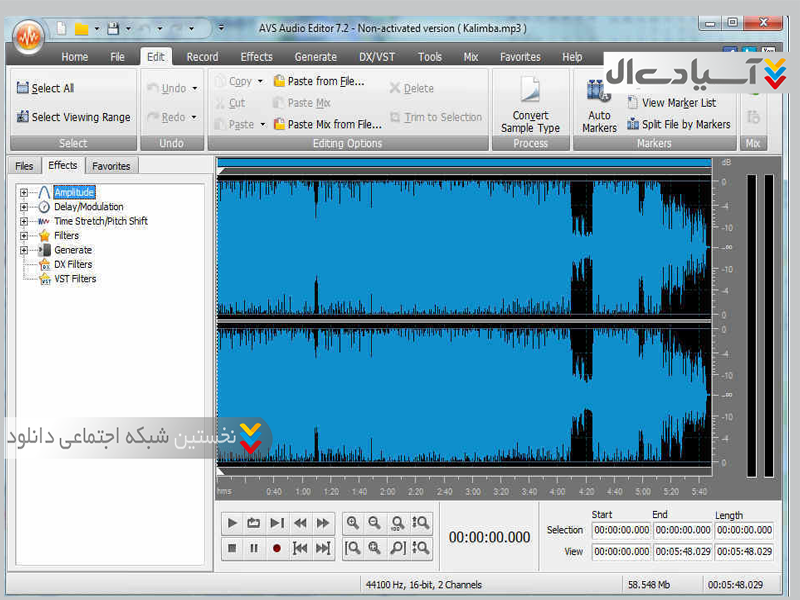The width and height of the screenshot is (800, 600).
Task: Jump to end with Go to End button
Action: [322, 548]
